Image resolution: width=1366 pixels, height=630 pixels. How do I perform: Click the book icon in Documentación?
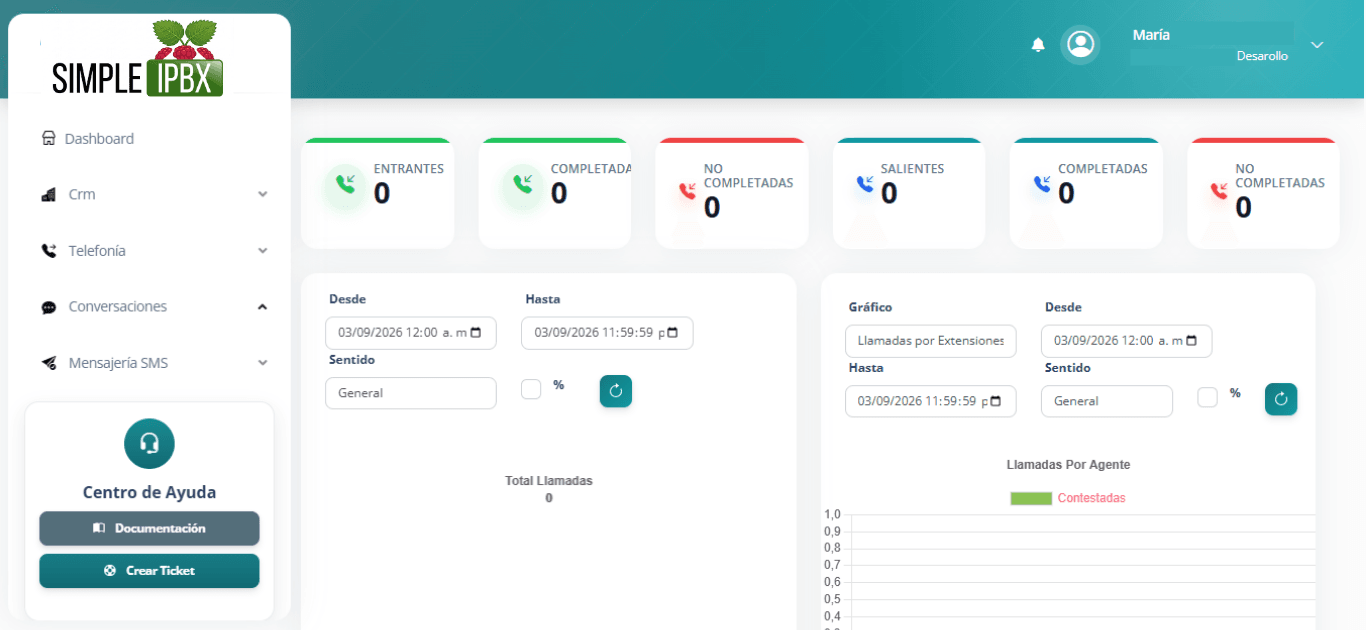tap(99, 528)
